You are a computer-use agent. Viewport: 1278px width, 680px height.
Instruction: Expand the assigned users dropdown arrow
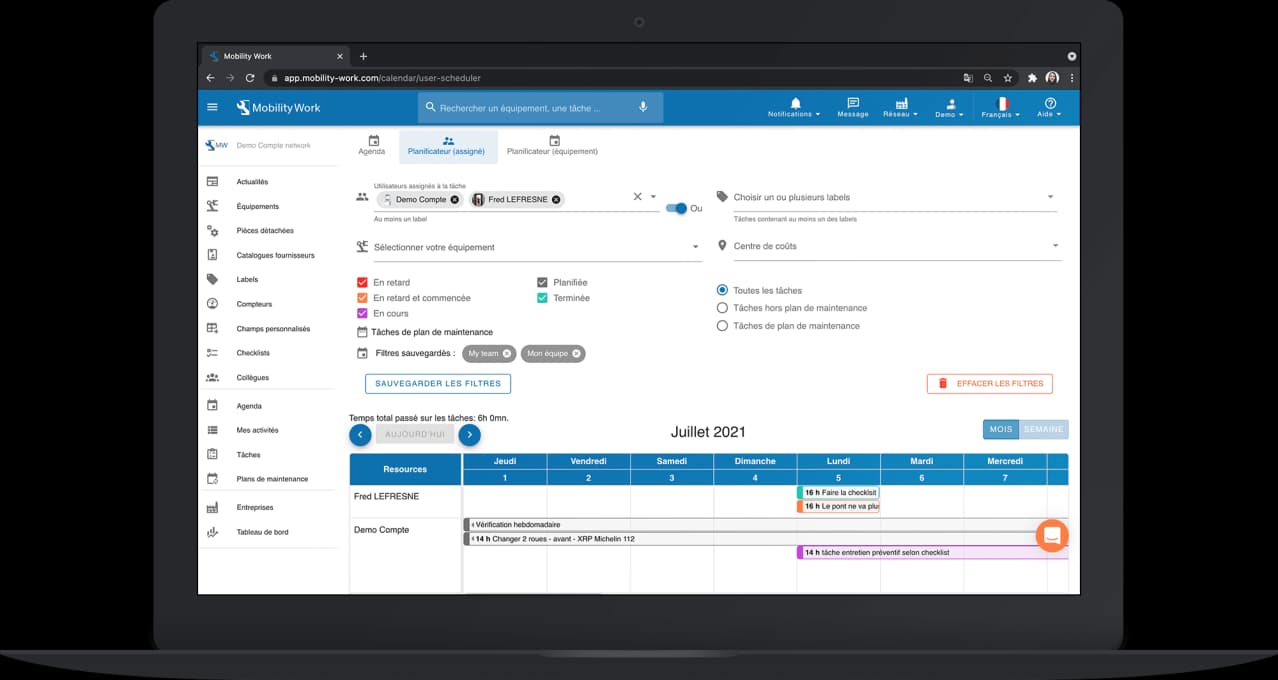(653, 197)
